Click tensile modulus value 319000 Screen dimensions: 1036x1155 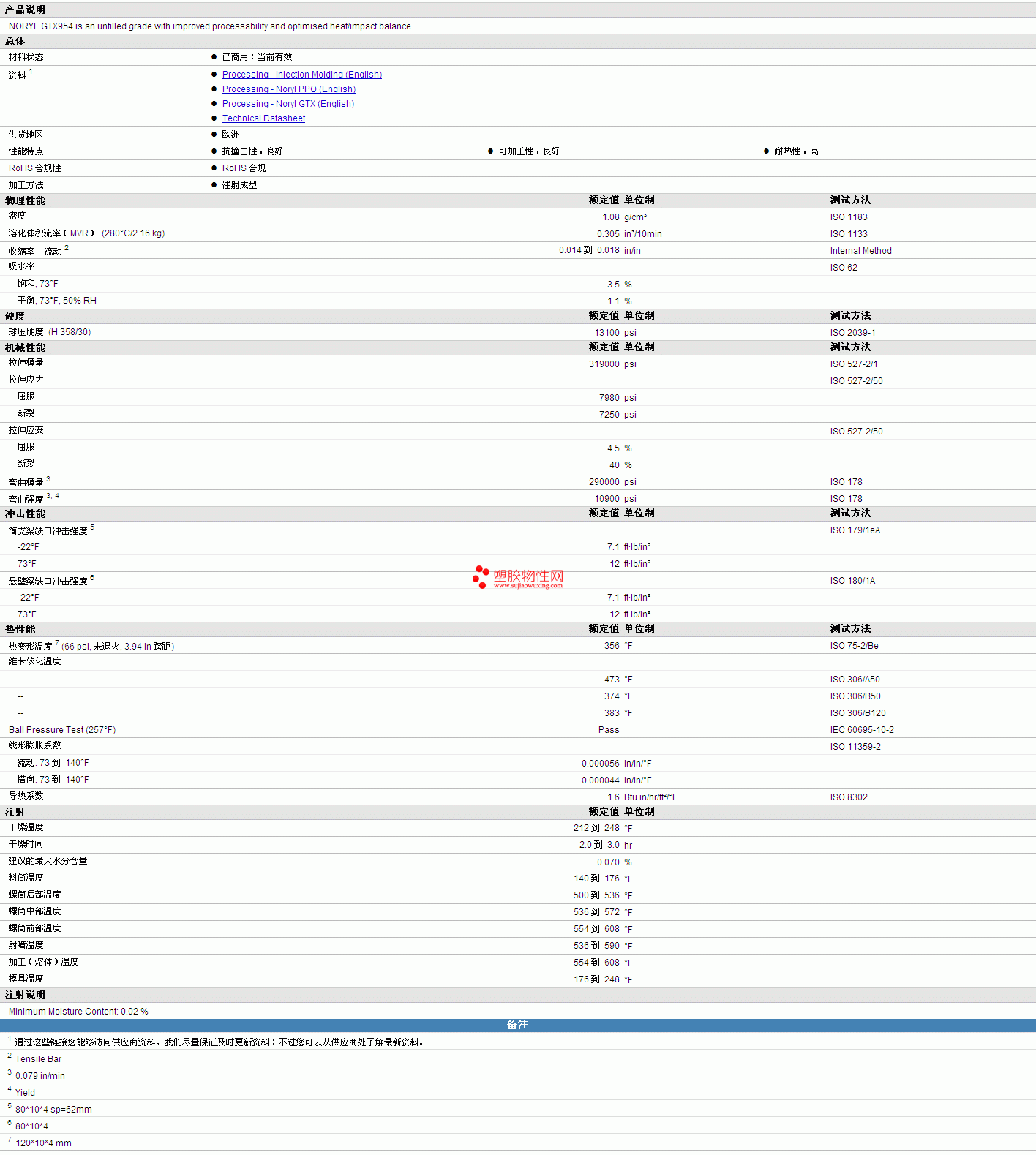(604, 364)
